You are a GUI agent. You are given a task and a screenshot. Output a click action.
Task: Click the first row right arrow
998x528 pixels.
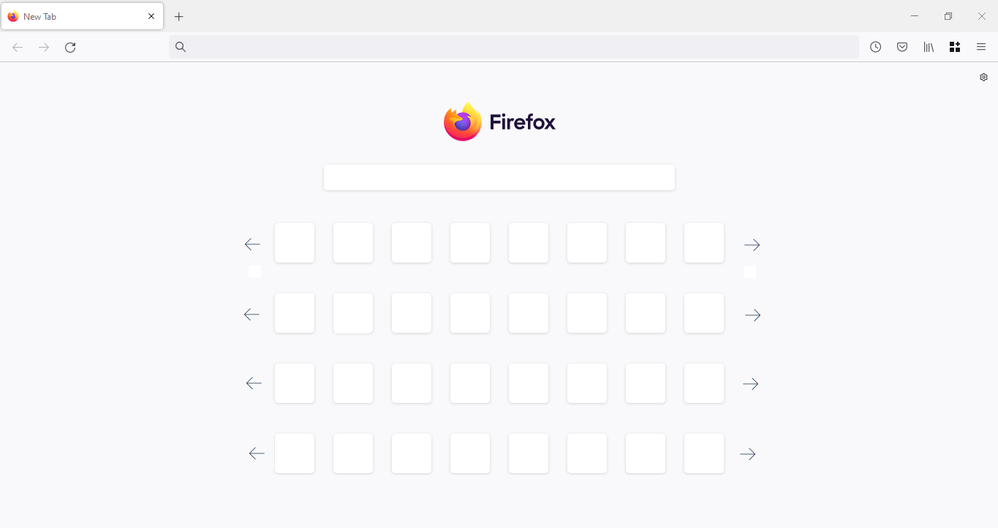752,245
